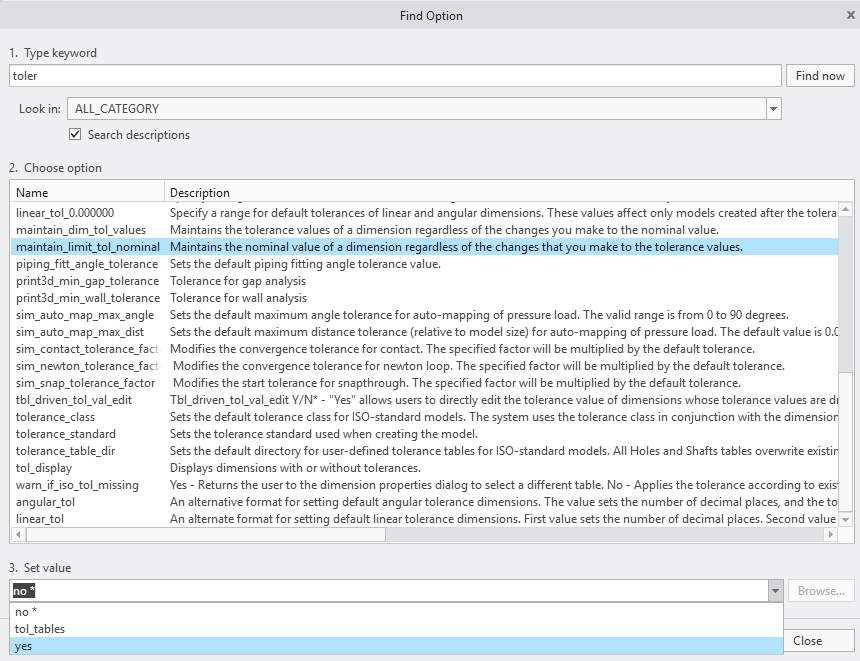860x661 pixels.
Task: Close the Find Option dialog
Action: click(x=849, y=16)
